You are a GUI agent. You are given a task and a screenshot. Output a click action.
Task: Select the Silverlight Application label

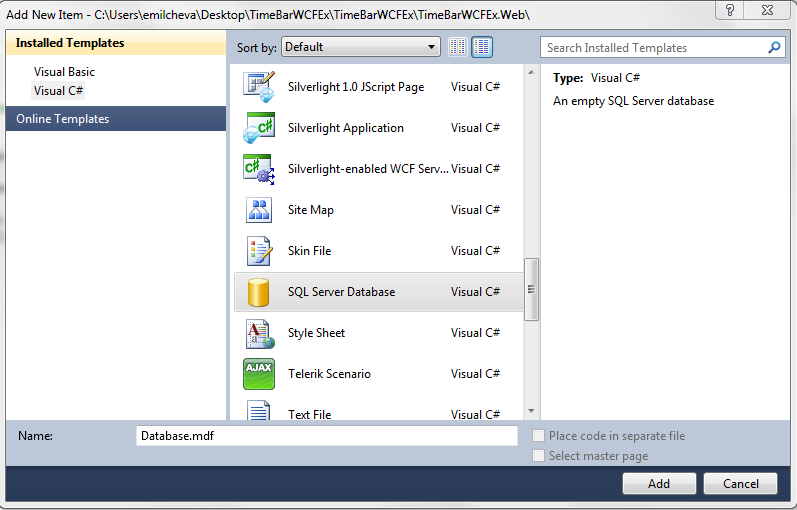346,128
